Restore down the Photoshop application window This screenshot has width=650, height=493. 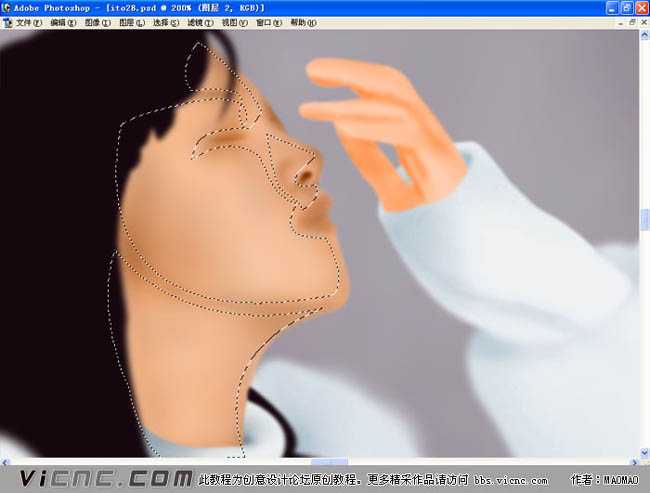(x=628, y=7)
